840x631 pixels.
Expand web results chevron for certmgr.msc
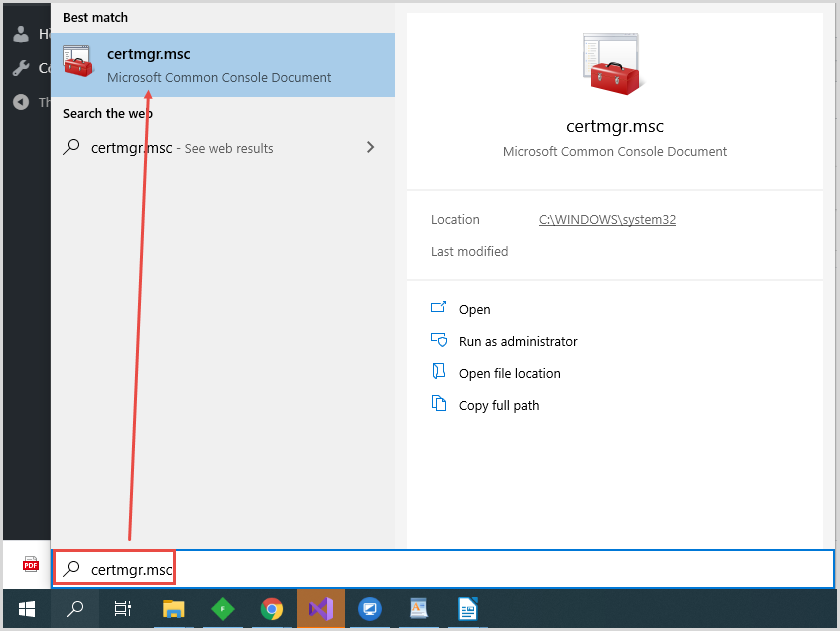click(370, 147)
